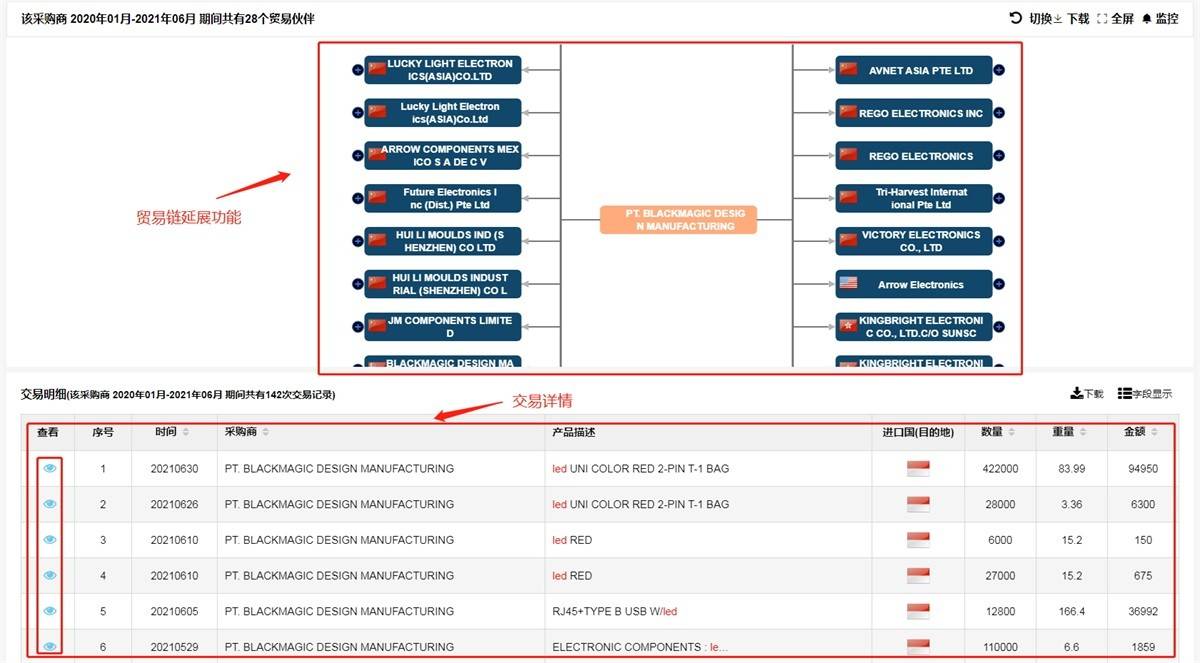Click ELECTRONIC COMPONENTS product description
1200x663 pixels.
click(640, 648)
